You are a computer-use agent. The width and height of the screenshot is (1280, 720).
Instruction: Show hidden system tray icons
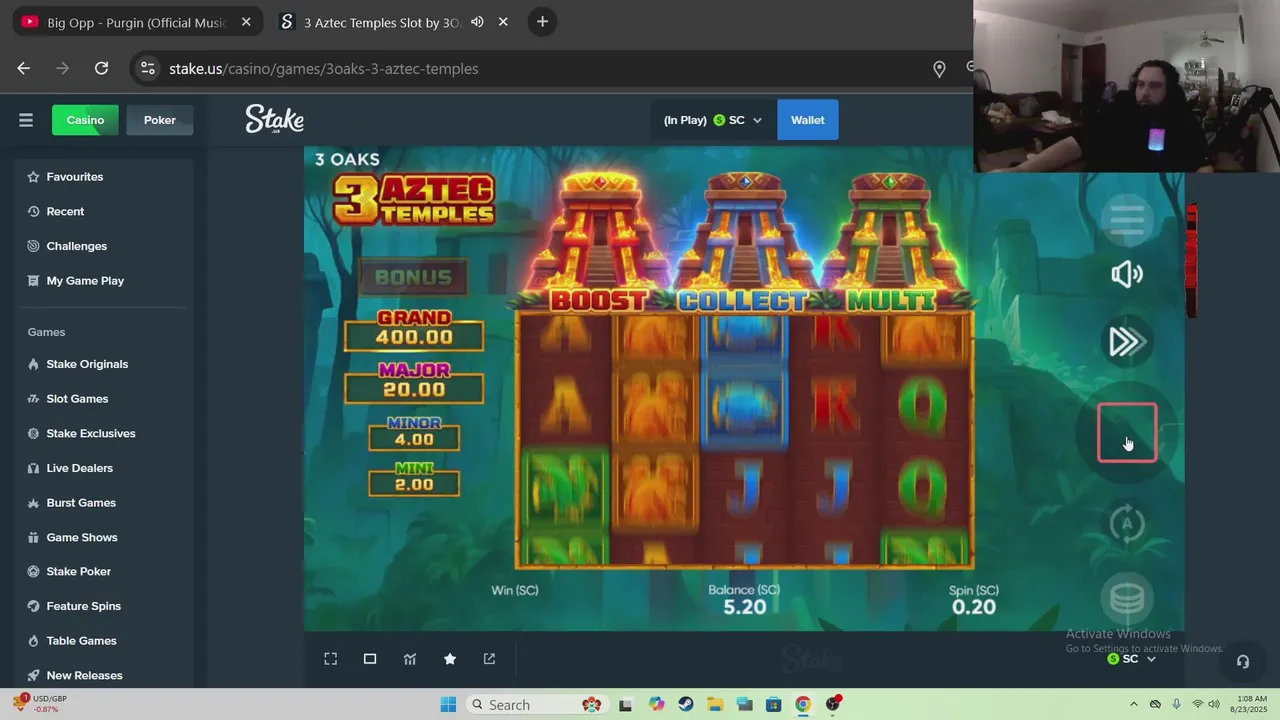[1132, 704]
